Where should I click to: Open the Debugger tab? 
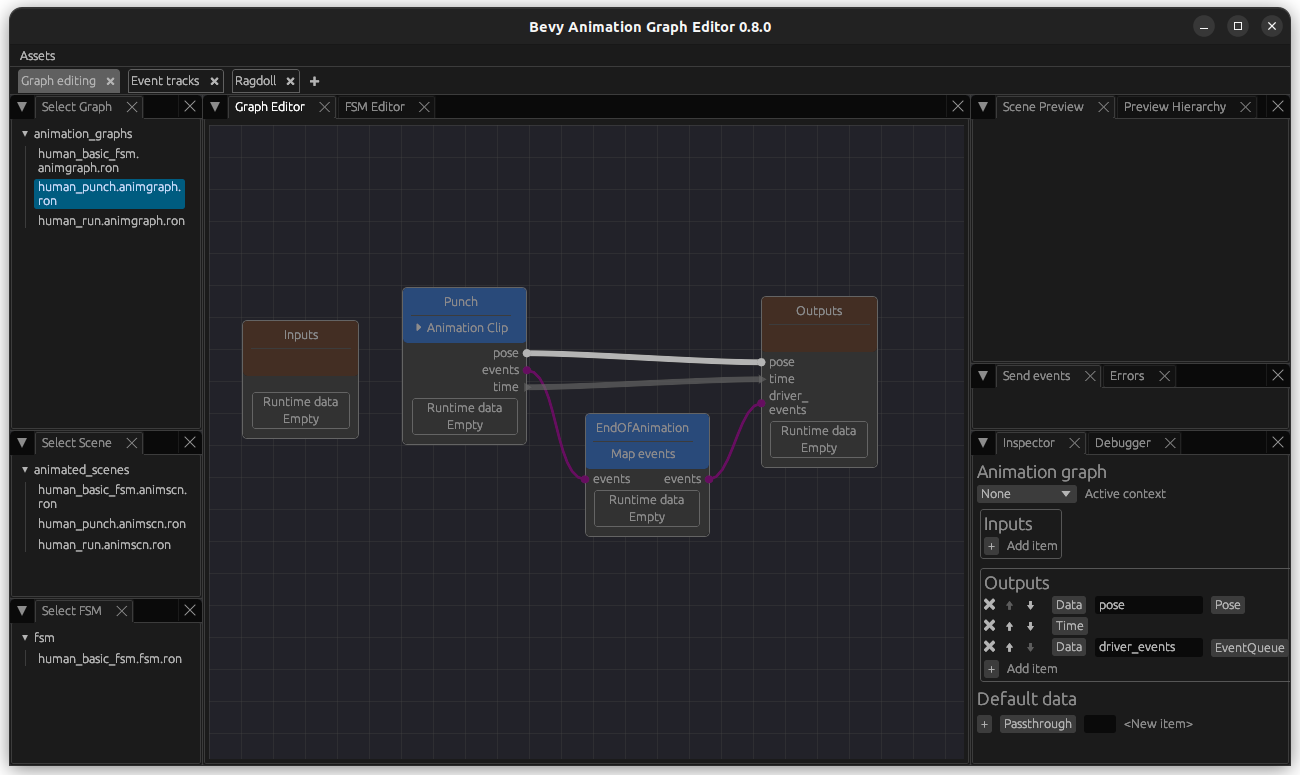coord(1121,442)
